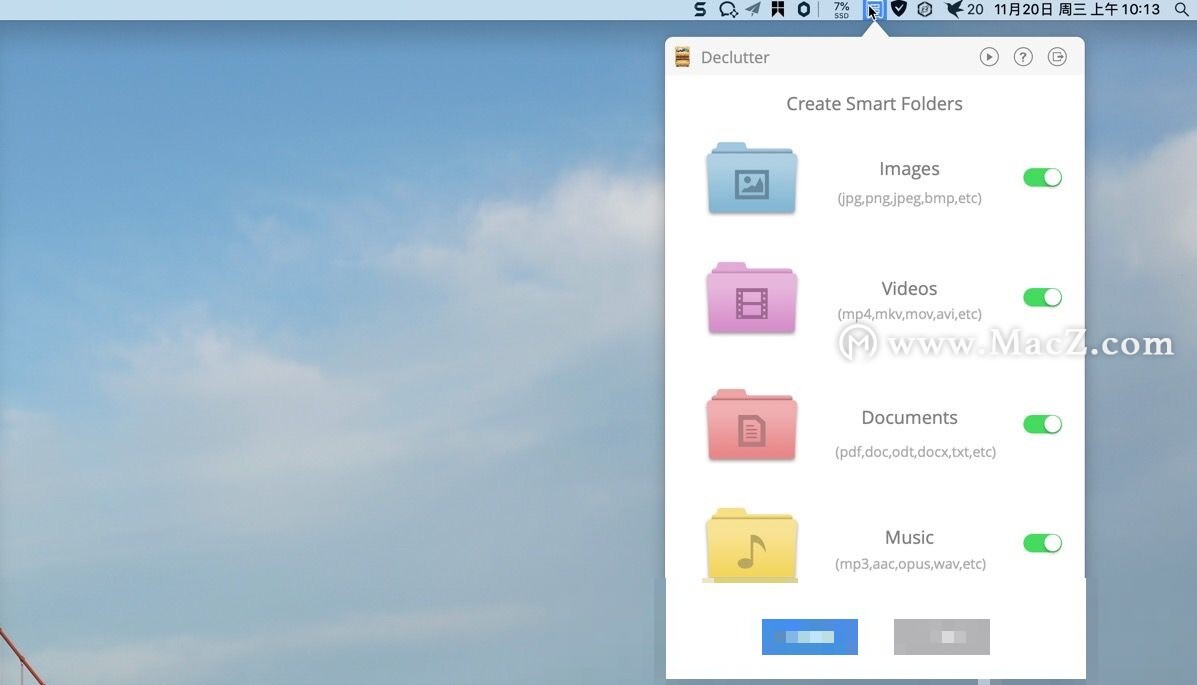Open Spotlight search magnifier icon
The width and height of the screenshot is (1197, 685).
[1181, 10]
